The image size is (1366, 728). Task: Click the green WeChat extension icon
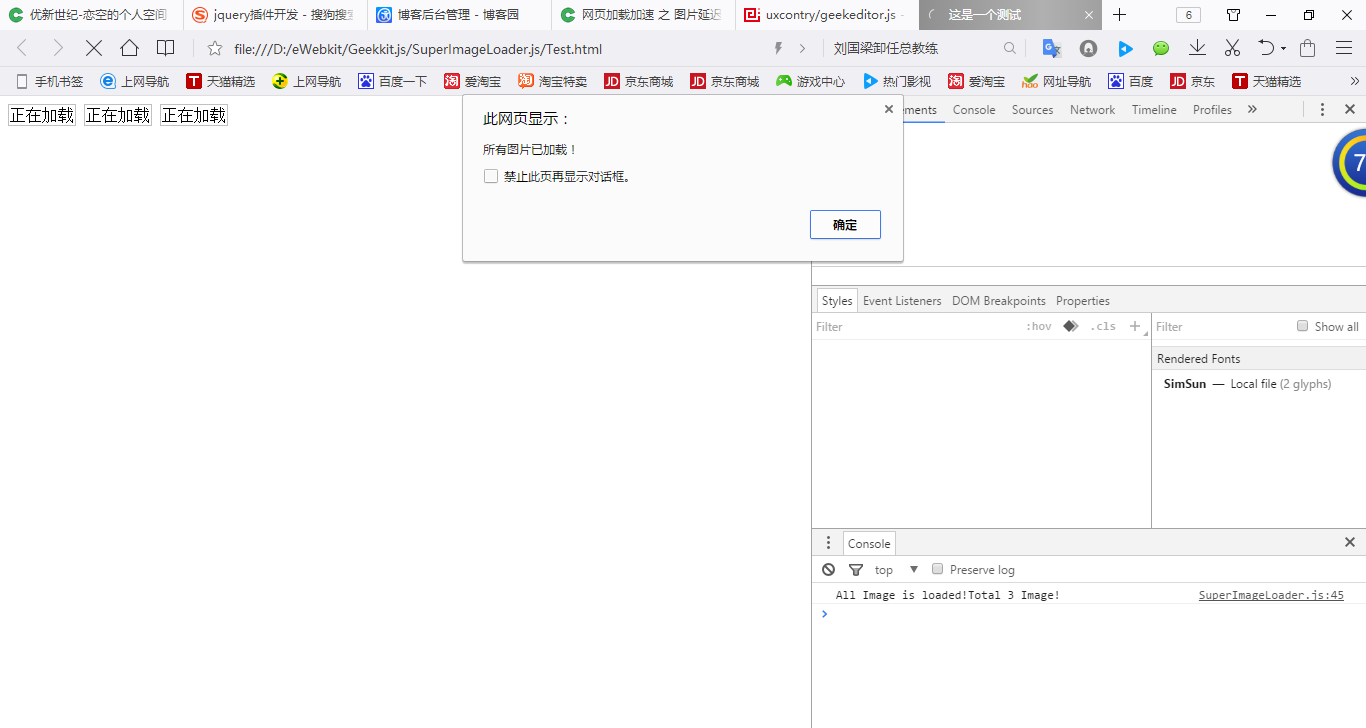tap(1161, 48)
